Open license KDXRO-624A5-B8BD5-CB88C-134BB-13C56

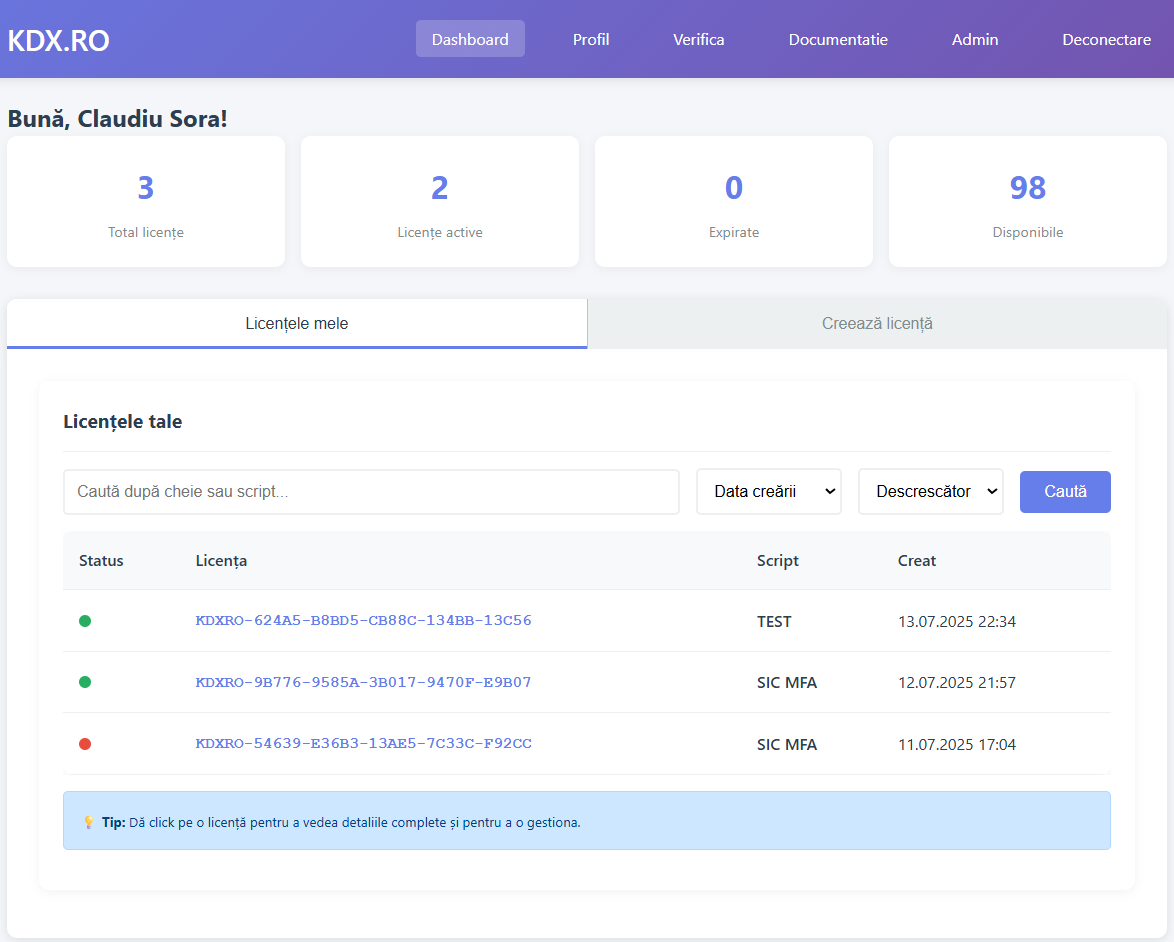(364, 620)
